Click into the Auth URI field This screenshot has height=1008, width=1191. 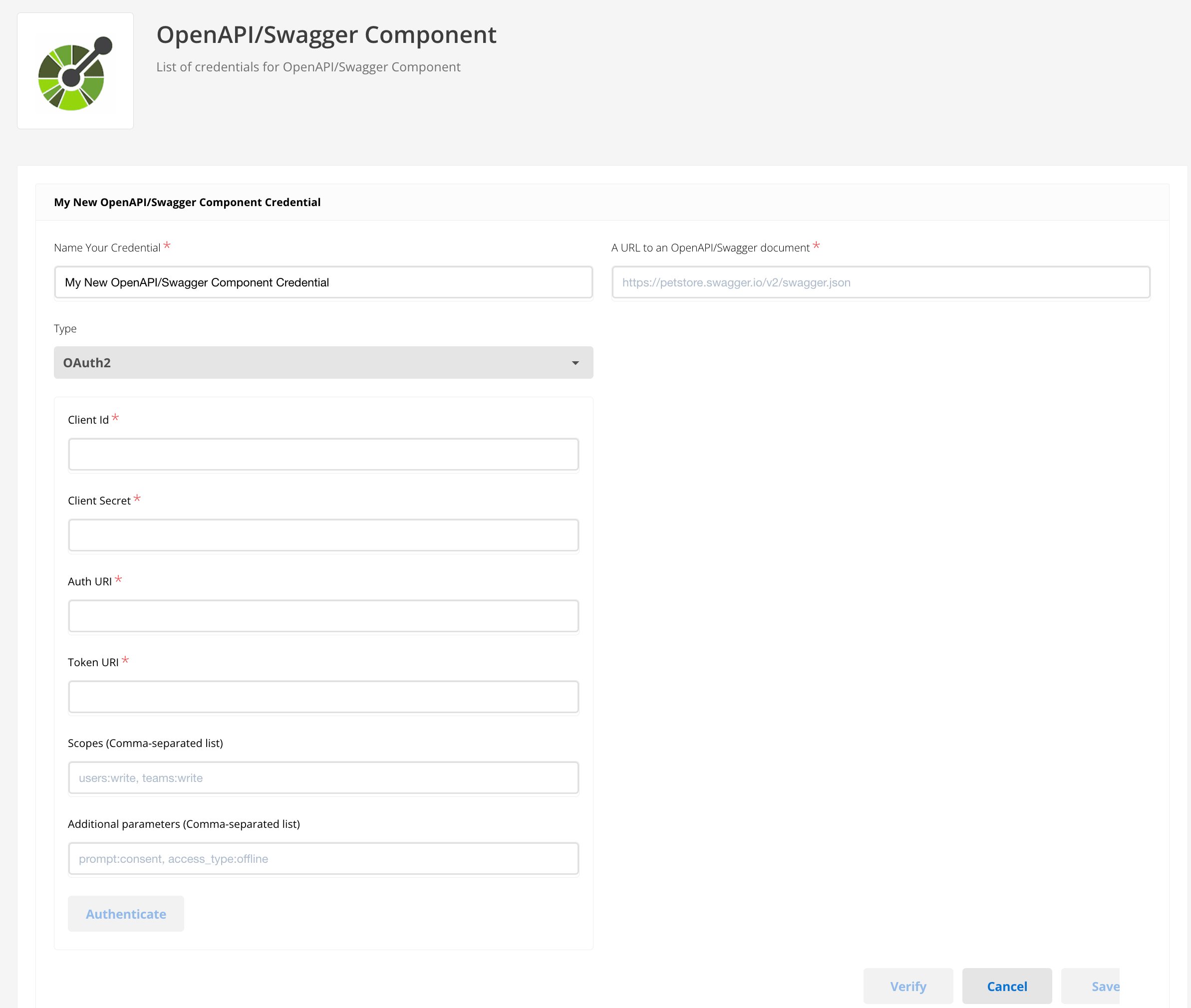[323, 617]
